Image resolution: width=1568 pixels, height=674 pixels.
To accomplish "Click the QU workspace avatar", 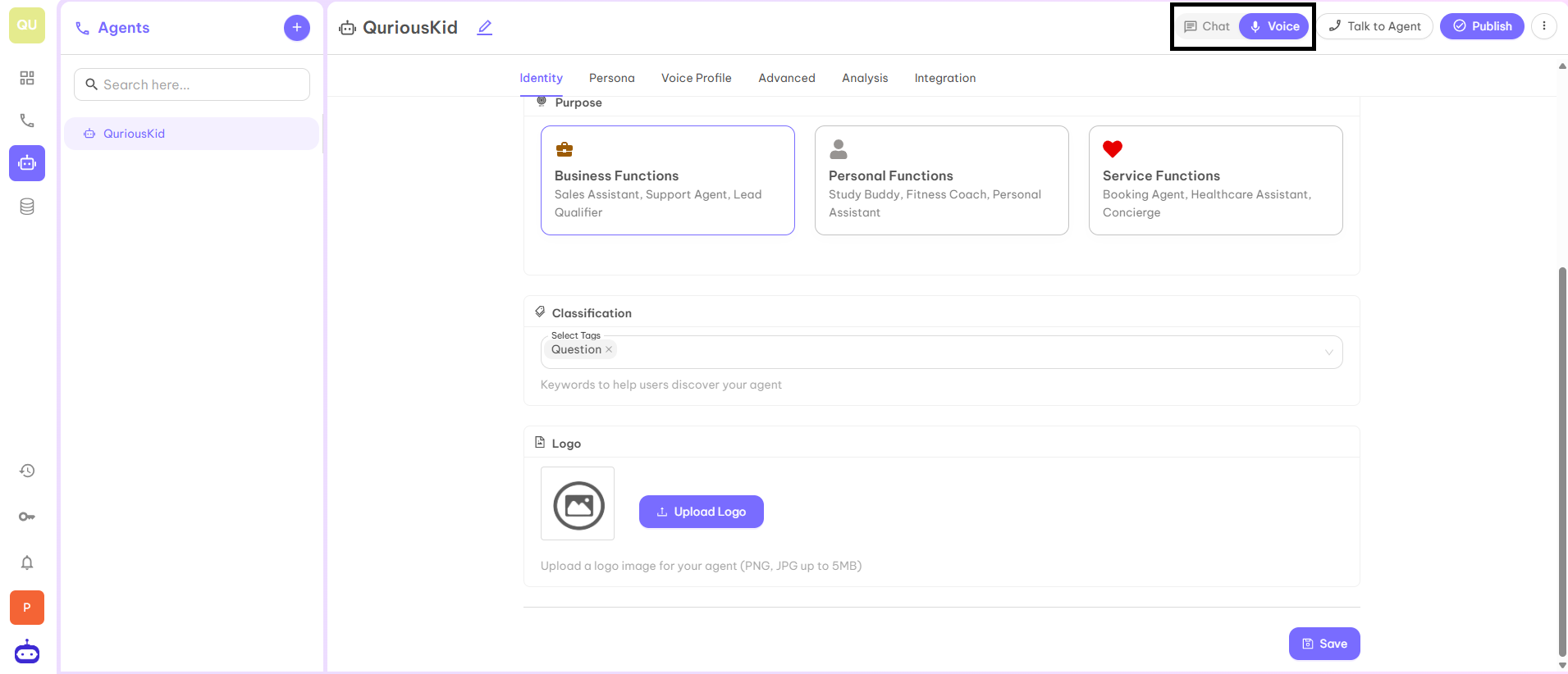I will tap(27, 25).
